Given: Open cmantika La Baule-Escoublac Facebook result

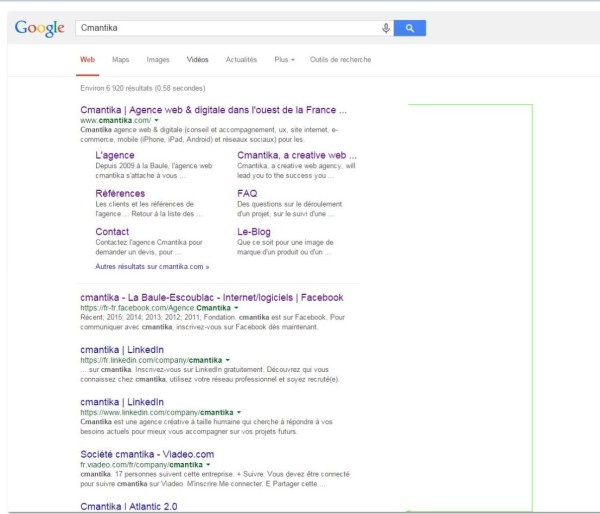Looking at the screenshot, I should click(x=212, y=297).
